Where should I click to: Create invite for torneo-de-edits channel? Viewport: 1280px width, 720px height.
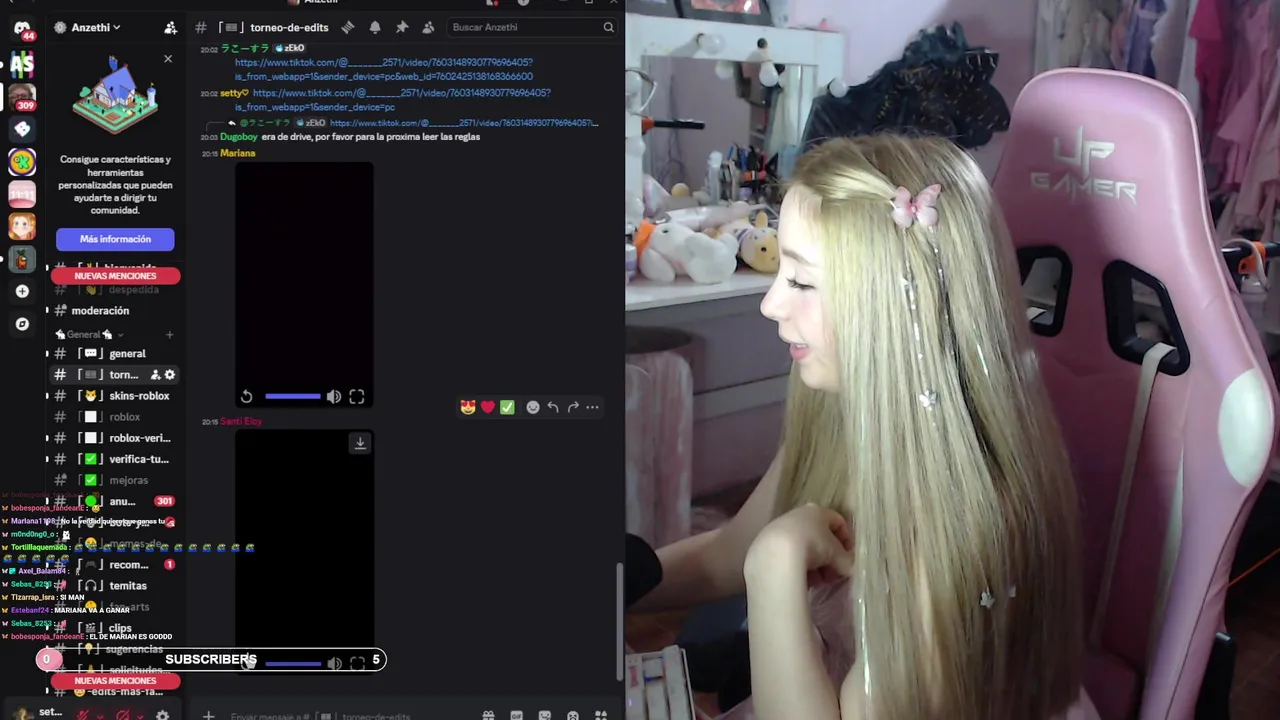pyautogui.click(x=155, y=375)
